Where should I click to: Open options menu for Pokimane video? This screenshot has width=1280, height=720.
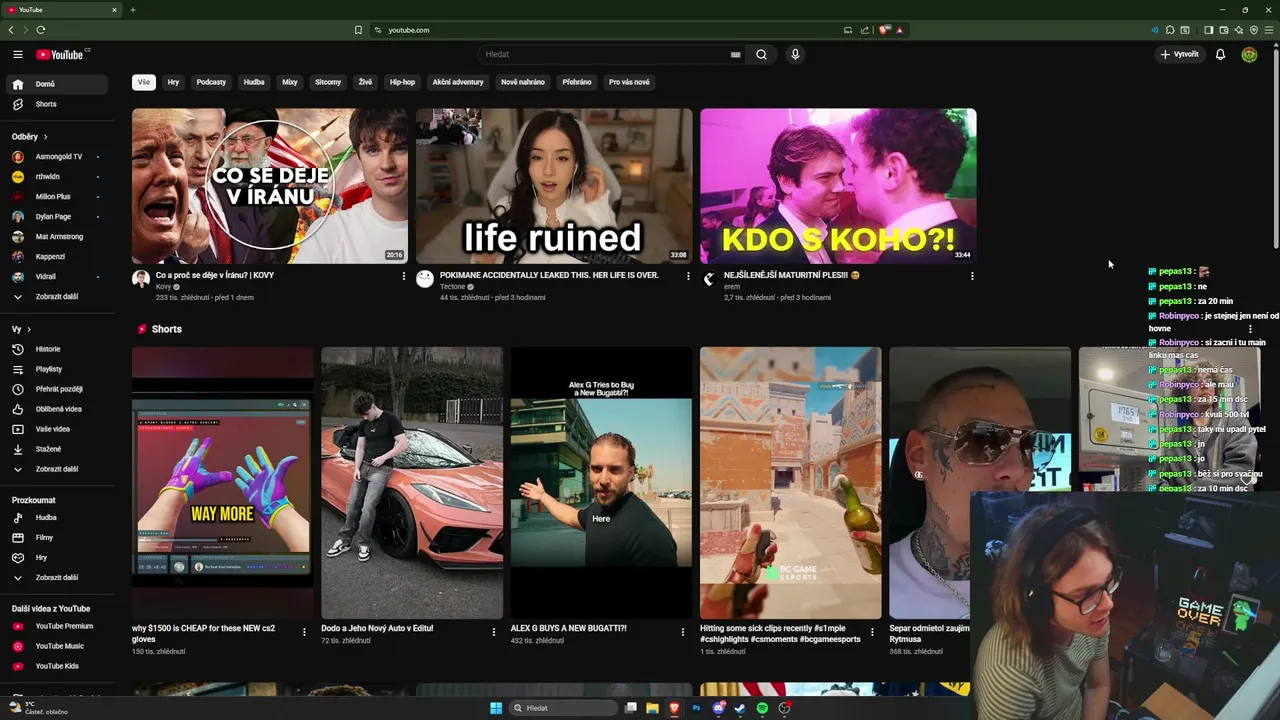(x=688, y=276)
